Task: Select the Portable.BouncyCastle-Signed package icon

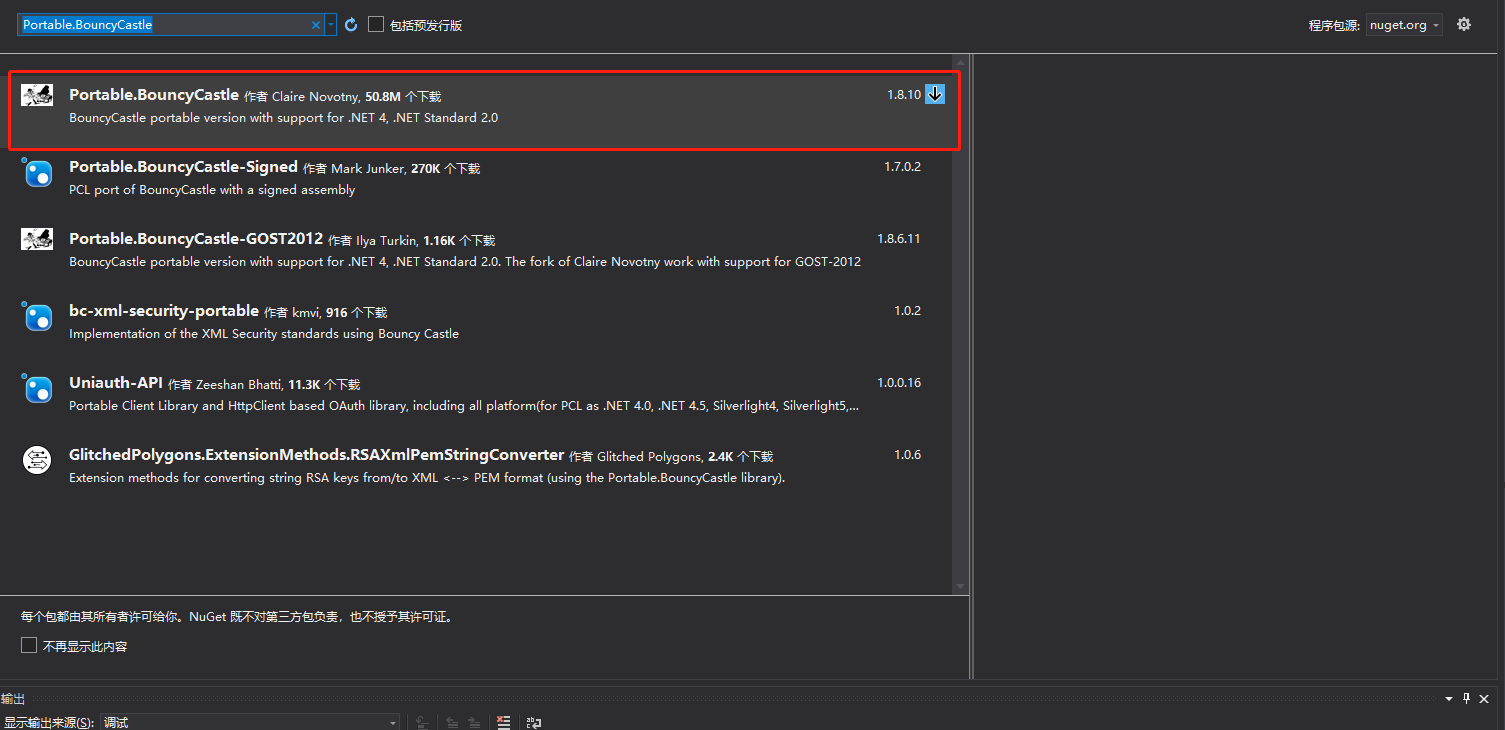Action: tap(37, 173)
